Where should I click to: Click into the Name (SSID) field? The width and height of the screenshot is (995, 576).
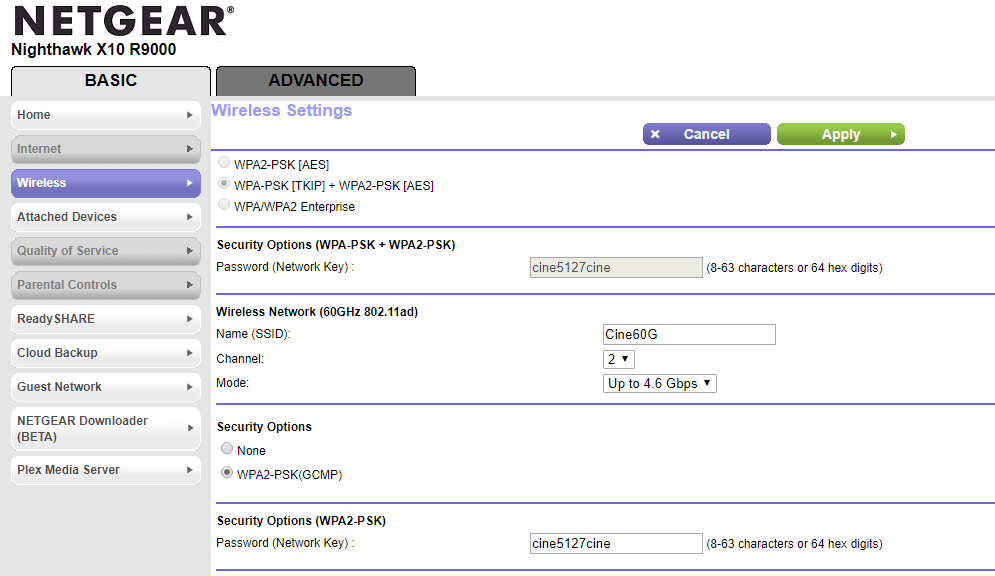pyautogui.click(x=689, y=334)
